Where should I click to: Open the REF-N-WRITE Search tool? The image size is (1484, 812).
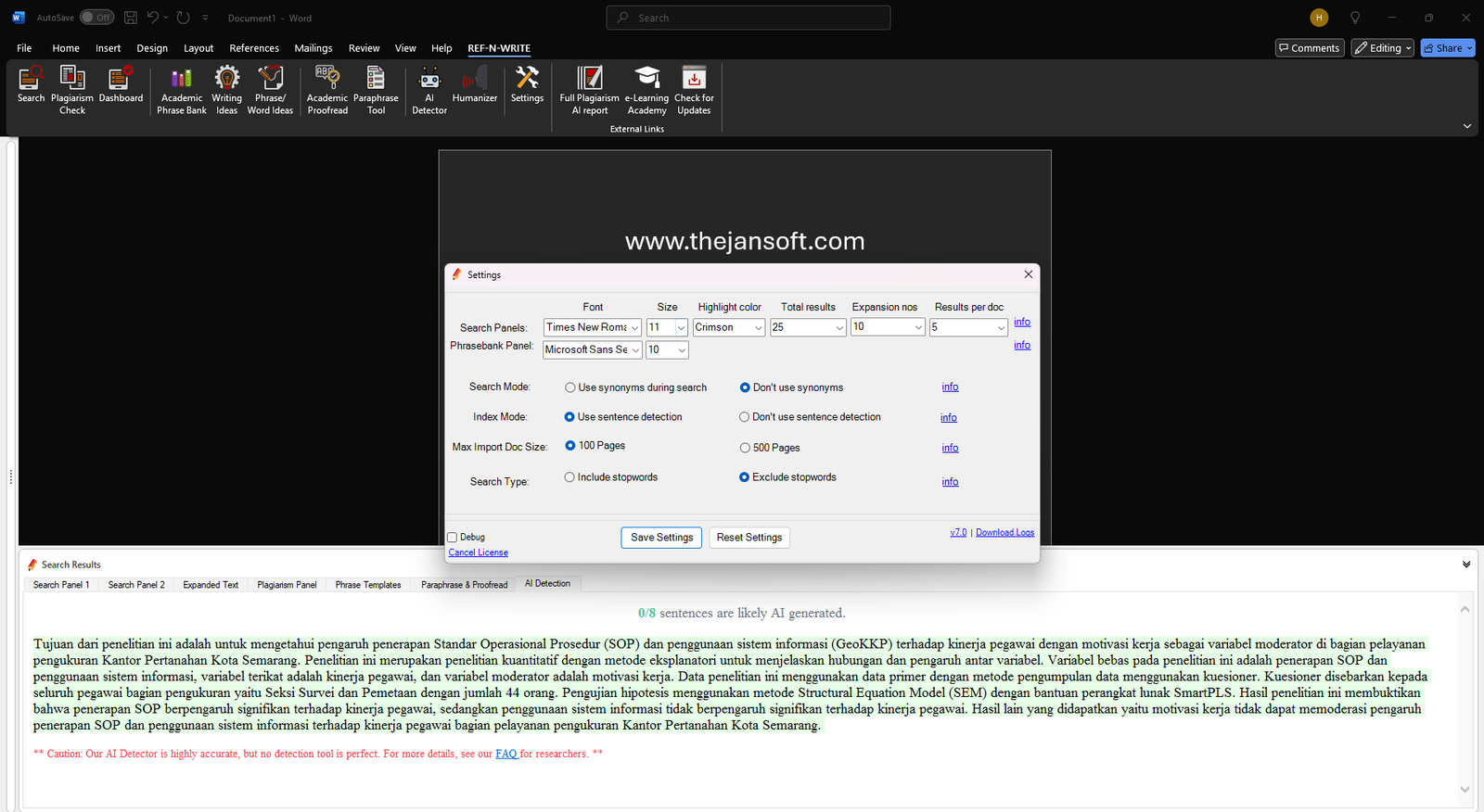tap(31, 83)
